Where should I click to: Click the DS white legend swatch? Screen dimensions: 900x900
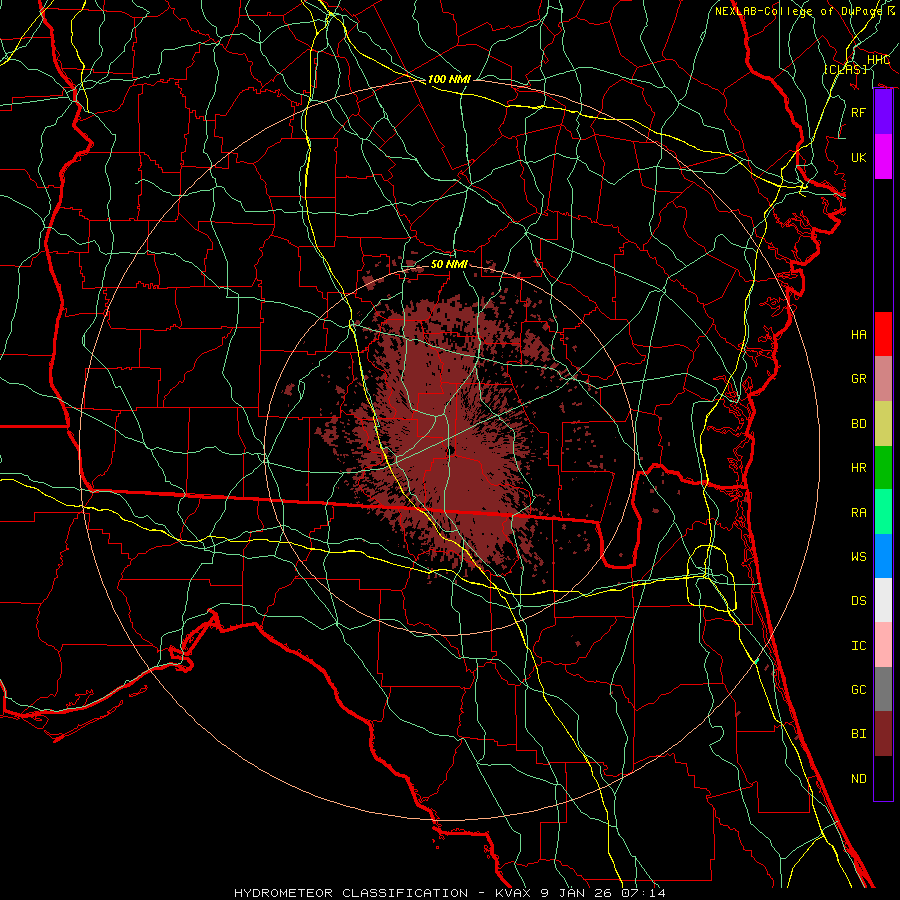pos(883,600)
